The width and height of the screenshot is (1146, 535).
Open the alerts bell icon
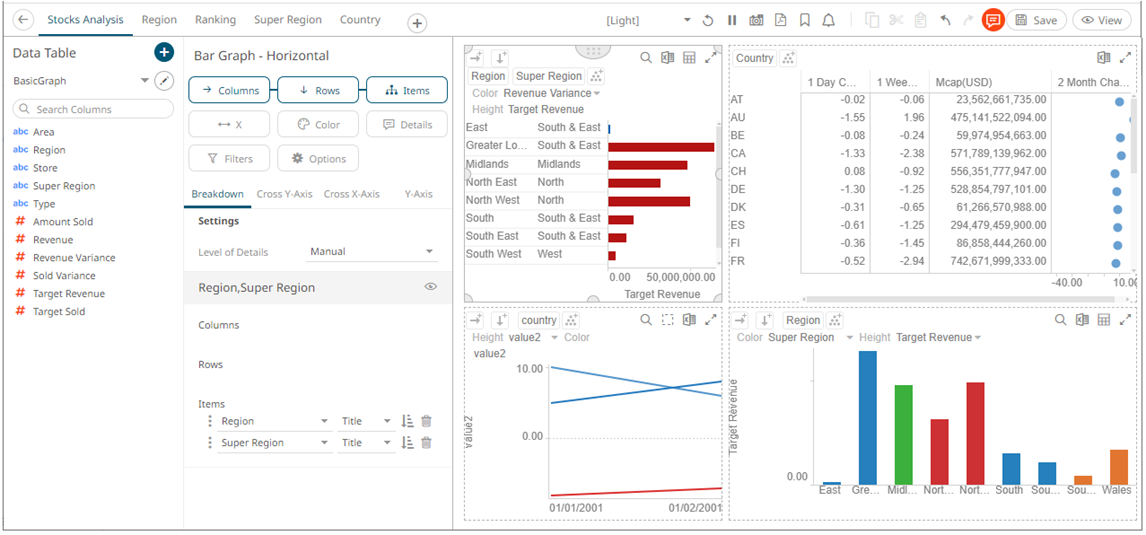coord(828,20)
